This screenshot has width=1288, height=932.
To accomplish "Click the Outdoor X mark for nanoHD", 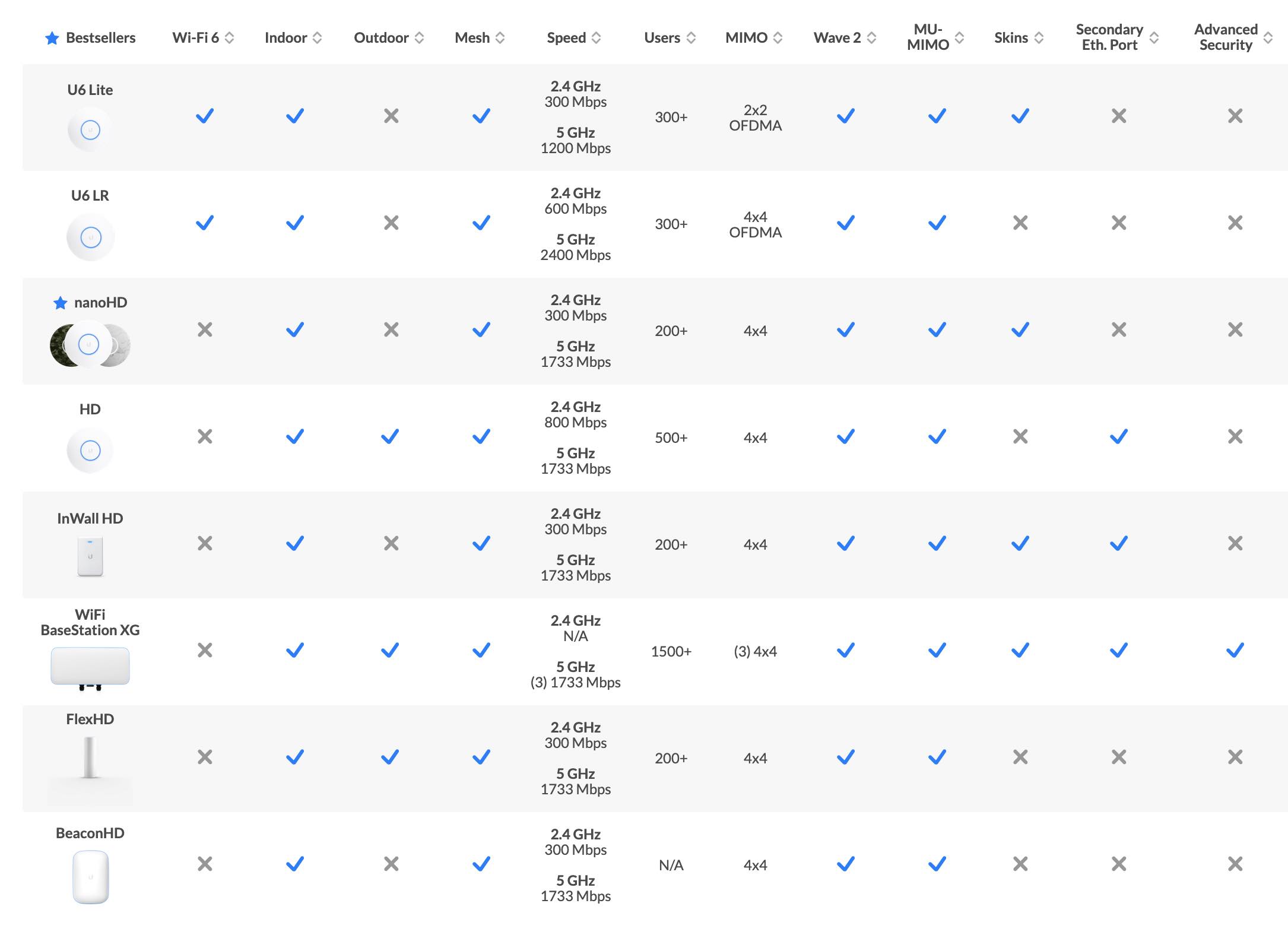I will pyautogui.click(x=391, y=330).
